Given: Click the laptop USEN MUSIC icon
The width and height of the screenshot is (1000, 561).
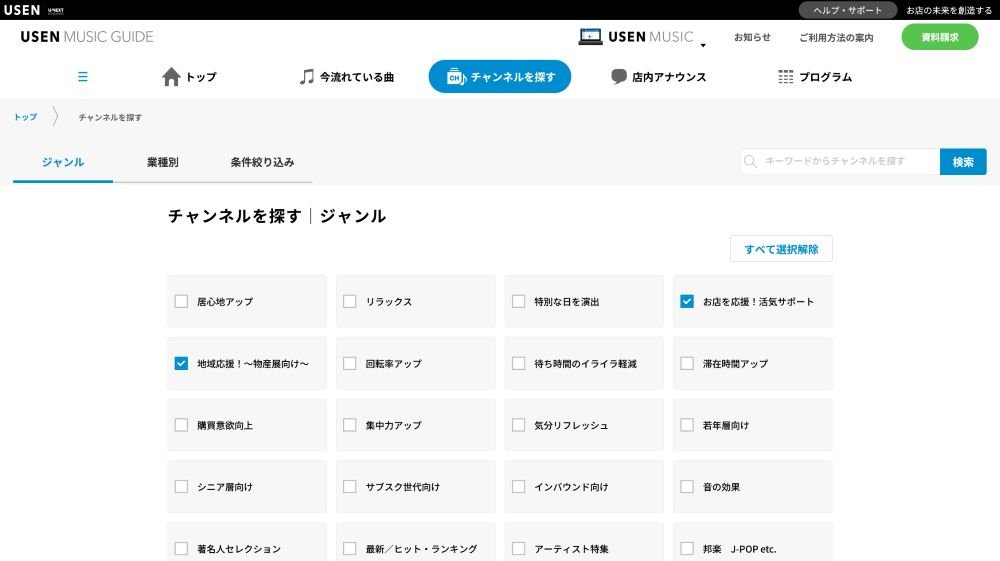Looking at the screenshot, I should pyautogui.click(x=590, y=37).
